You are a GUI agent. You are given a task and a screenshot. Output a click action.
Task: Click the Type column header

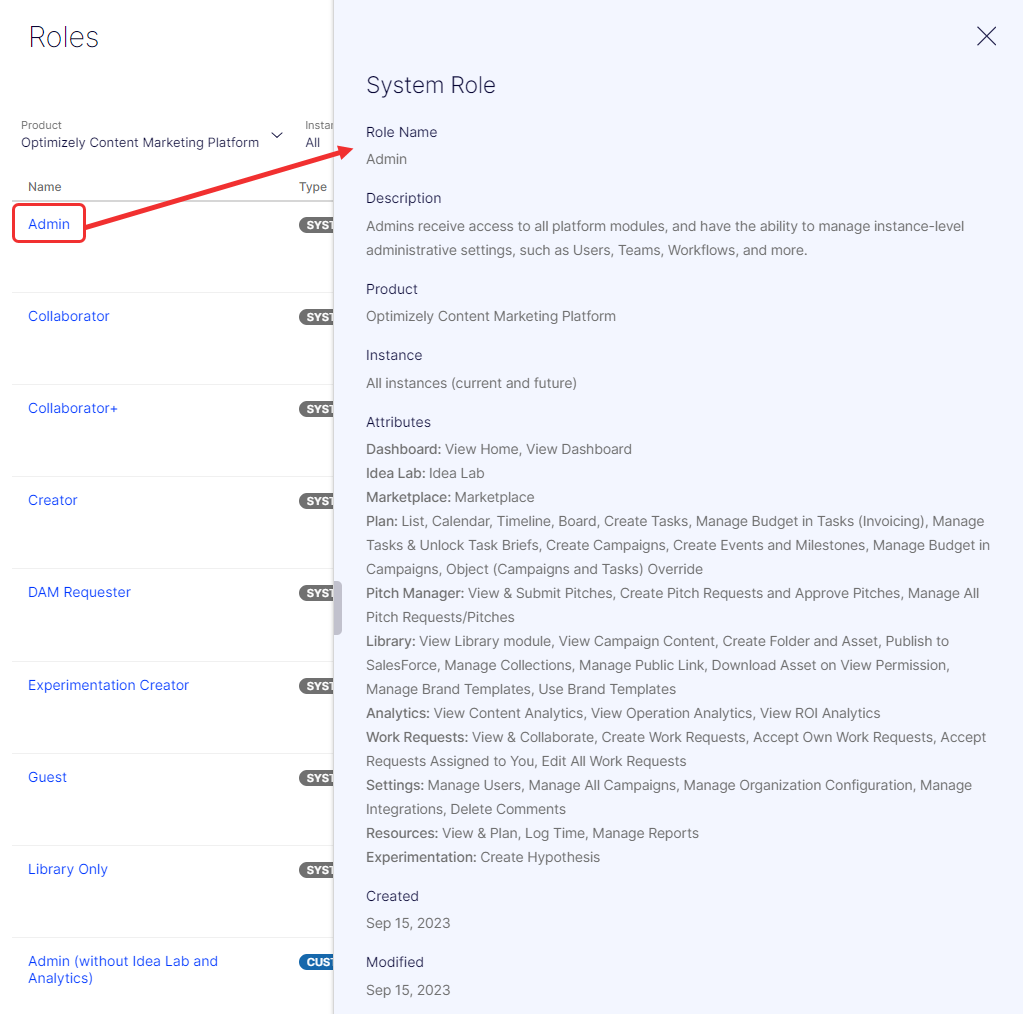[x=312, y=187]
